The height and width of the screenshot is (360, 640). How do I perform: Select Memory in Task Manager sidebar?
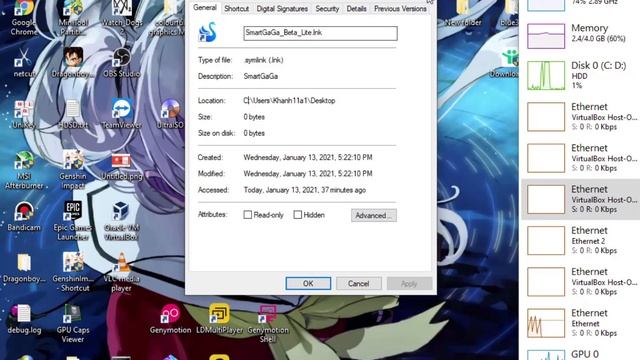[x=580, y=35]
